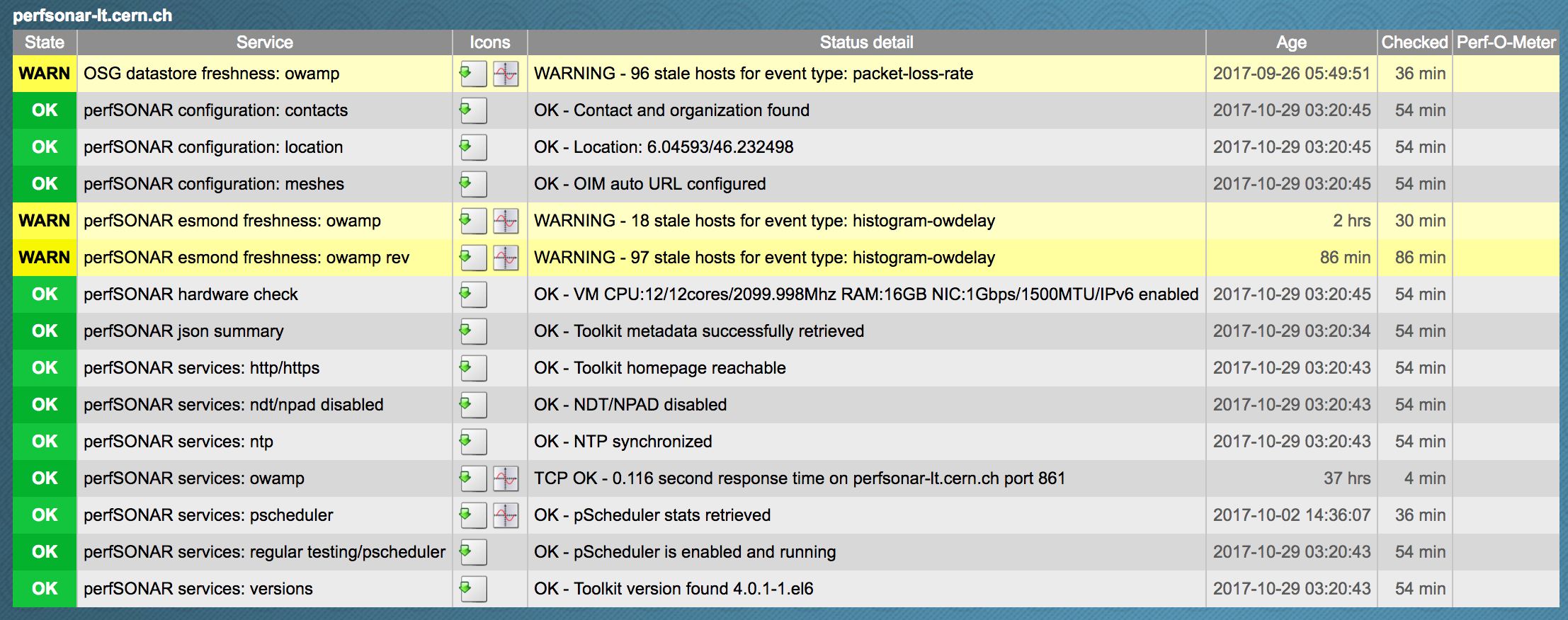Open perfSONAR hardware check service
This screenshot has height=620, width=1568.
click(191, 294)
